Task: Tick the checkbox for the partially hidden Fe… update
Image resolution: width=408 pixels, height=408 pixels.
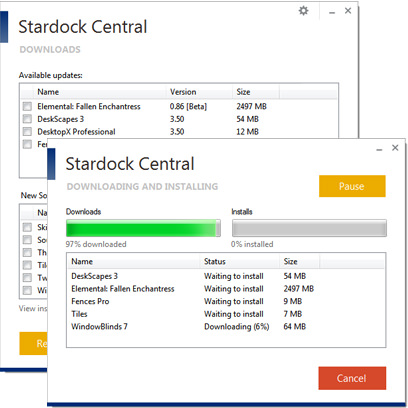Action: (x=27, y=144)
